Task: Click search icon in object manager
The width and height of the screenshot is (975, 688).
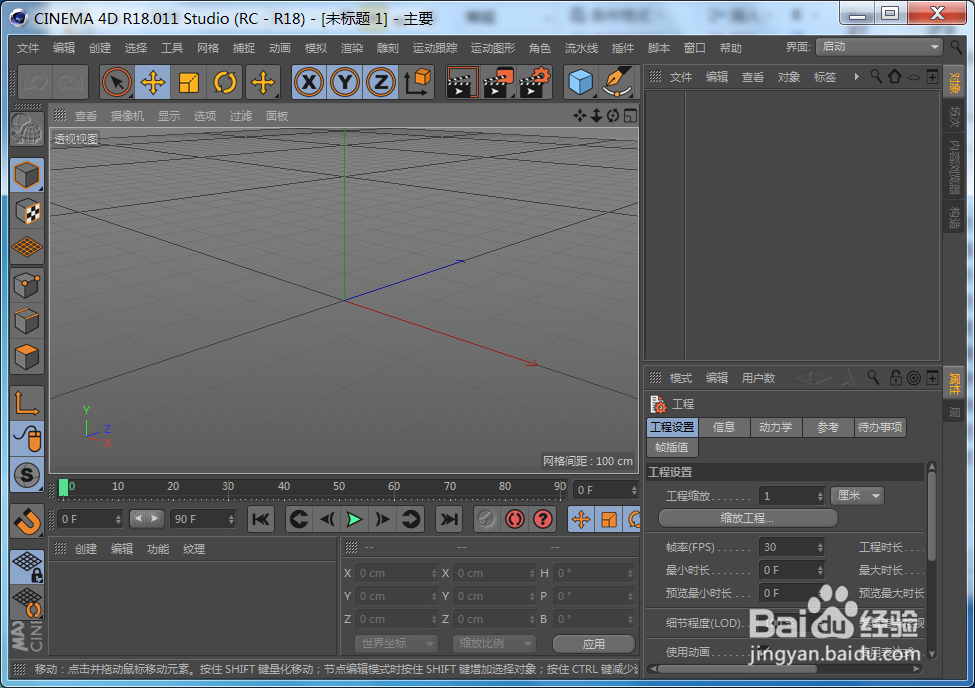Action: tap(876, 77)
